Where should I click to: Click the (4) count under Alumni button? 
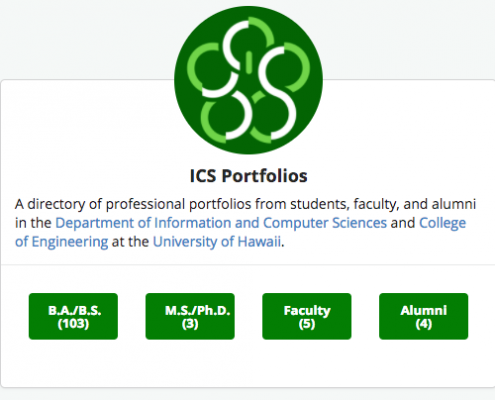[x=424, y=324]
